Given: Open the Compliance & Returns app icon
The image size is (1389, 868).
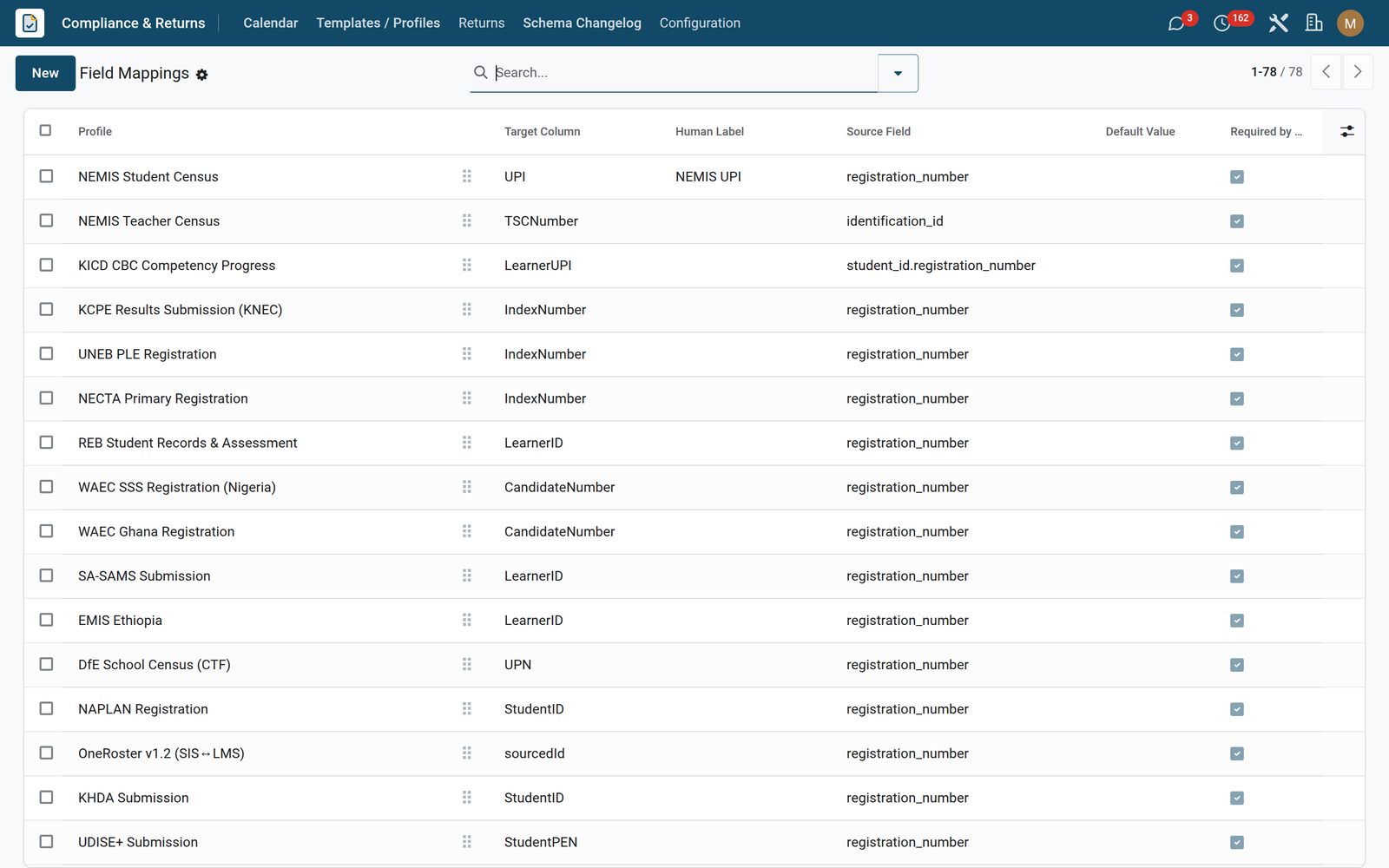Looking at the screenshot, I should pyautogui.click(x=30, y=23).
